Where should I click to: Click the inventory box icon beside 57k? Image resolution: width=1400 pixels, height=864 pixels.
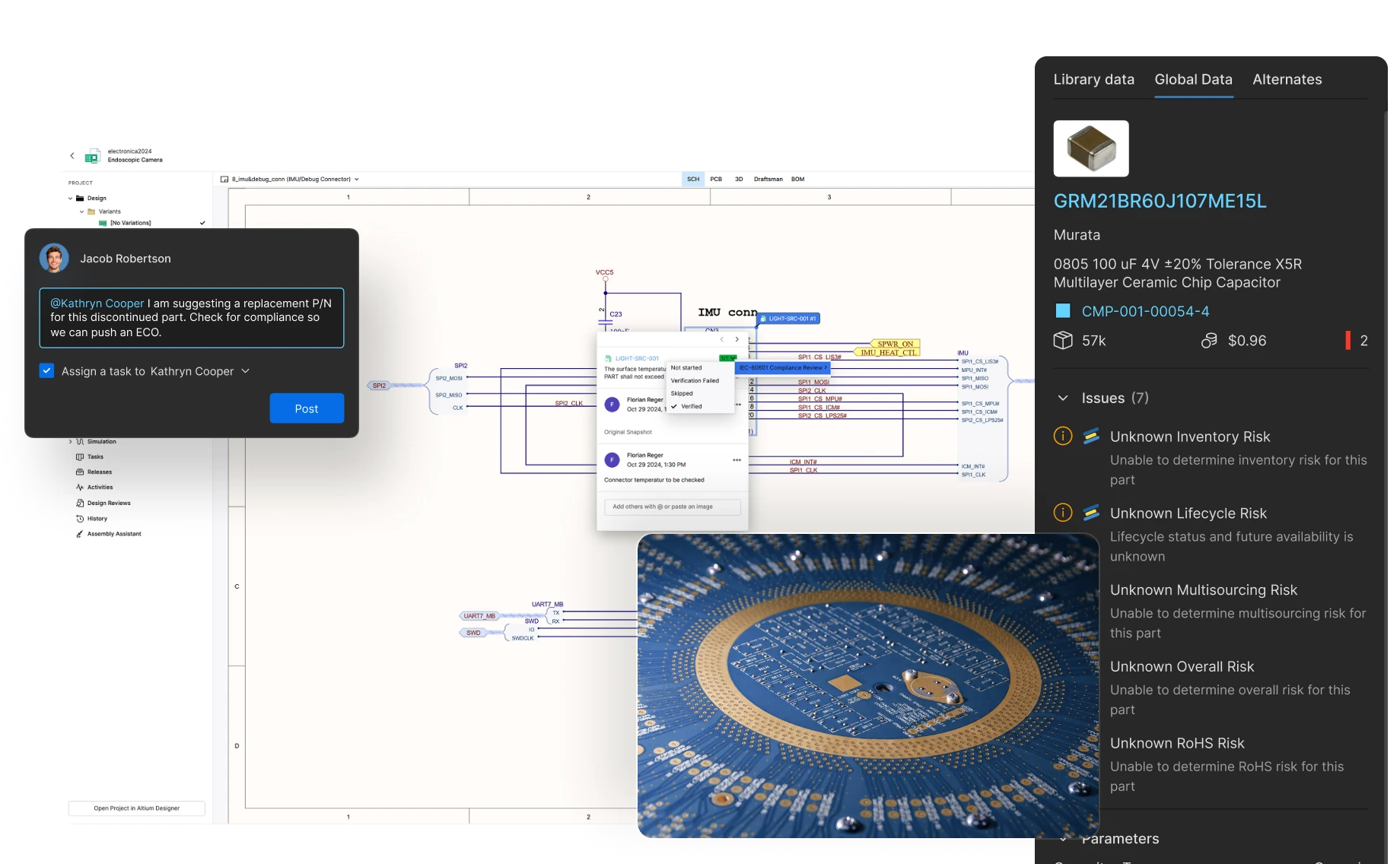(1063, 341)
